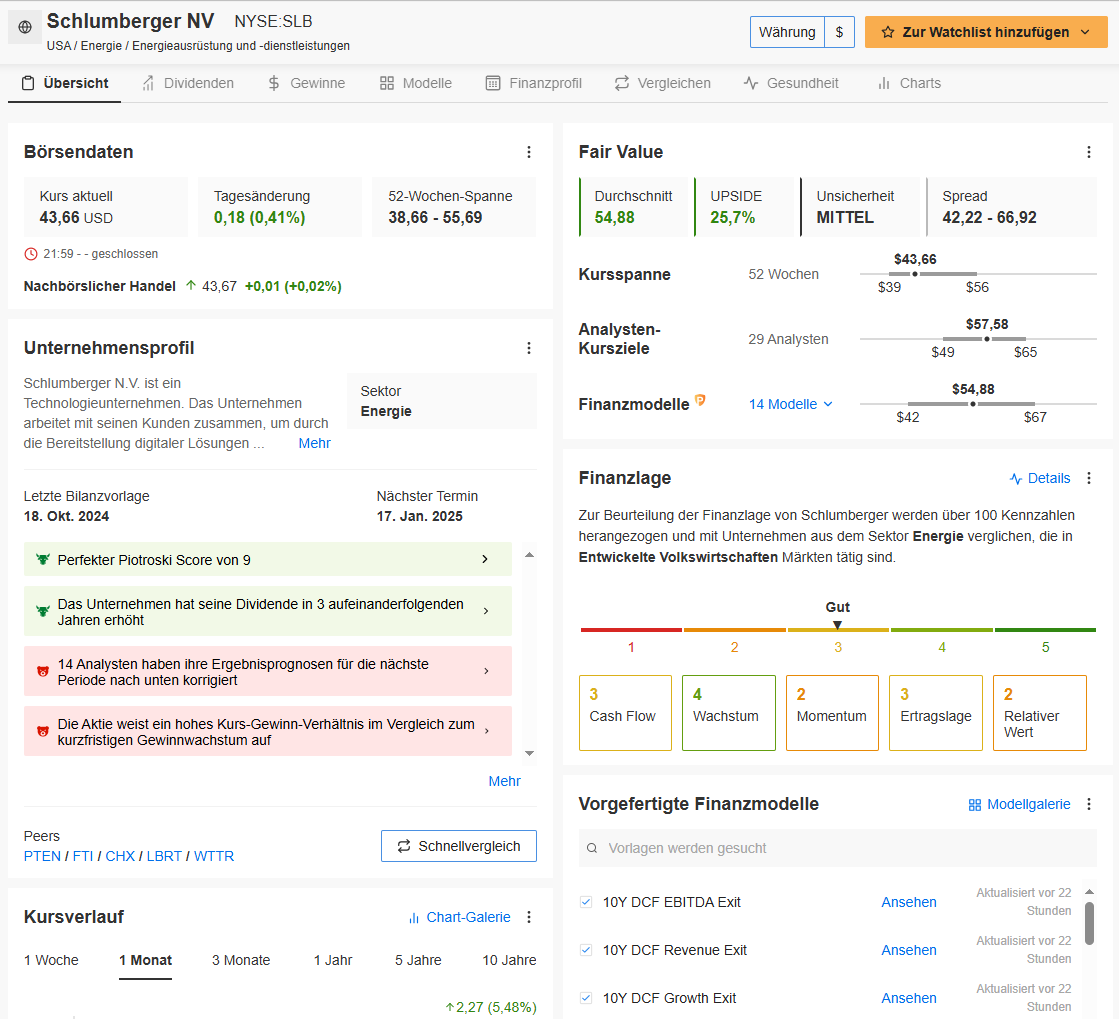Open the Börsendaten three-dot options menu
The height and width of the screenshot is (1019, 1119).
pos(529,152)
